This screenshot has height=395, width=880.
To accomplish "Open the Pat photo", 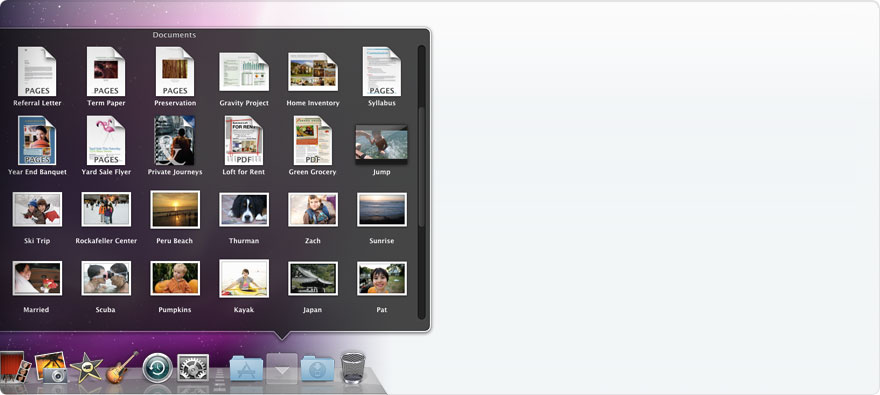I will coord(382,278).
